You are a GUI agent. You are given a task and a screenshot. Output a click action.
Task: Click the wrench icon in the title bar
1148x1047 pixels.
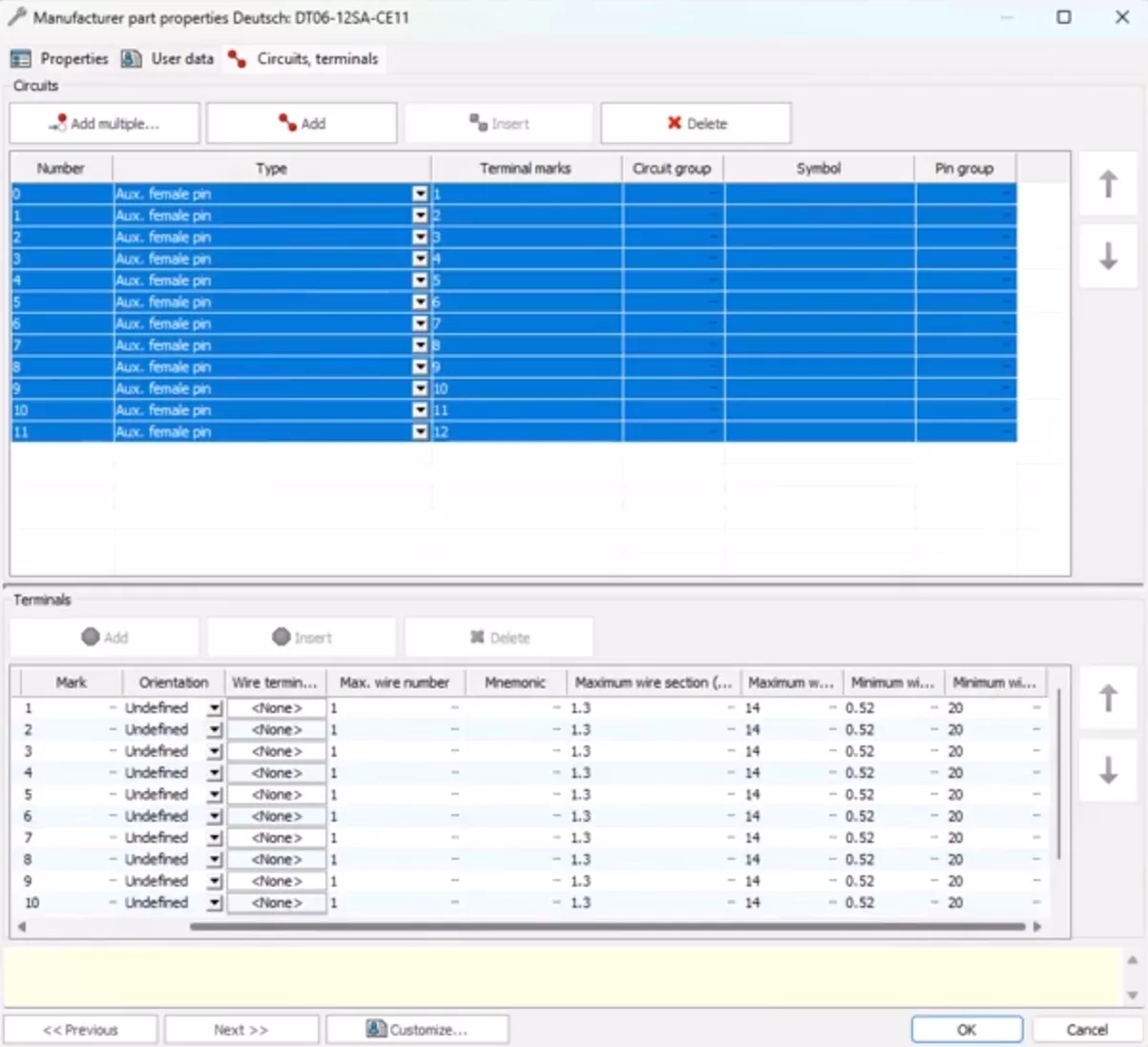click(16, 17)
